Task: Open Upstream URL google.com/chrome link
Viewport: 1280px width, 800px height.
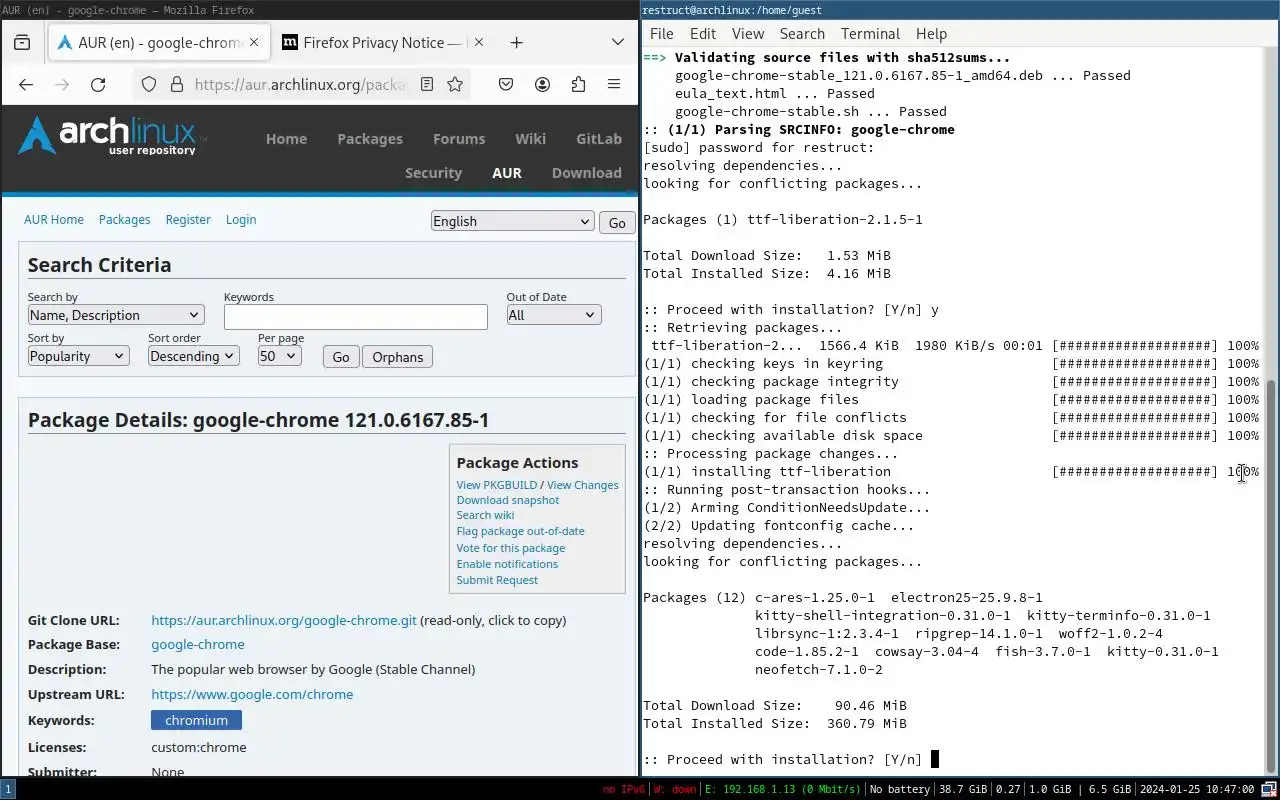Action: [x=252, y=695]
